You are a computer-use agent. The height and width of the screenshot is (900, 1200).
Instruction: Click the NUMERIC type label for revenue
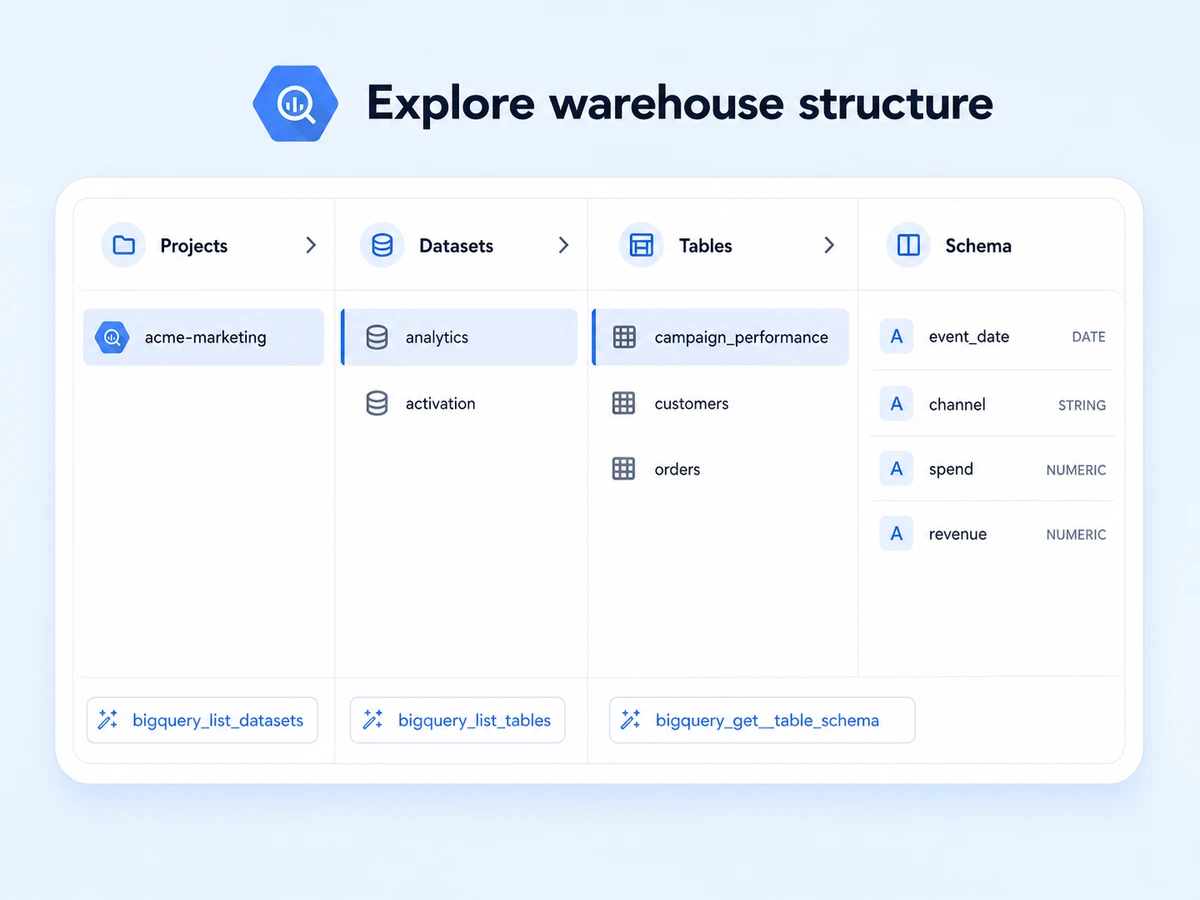1076,535
